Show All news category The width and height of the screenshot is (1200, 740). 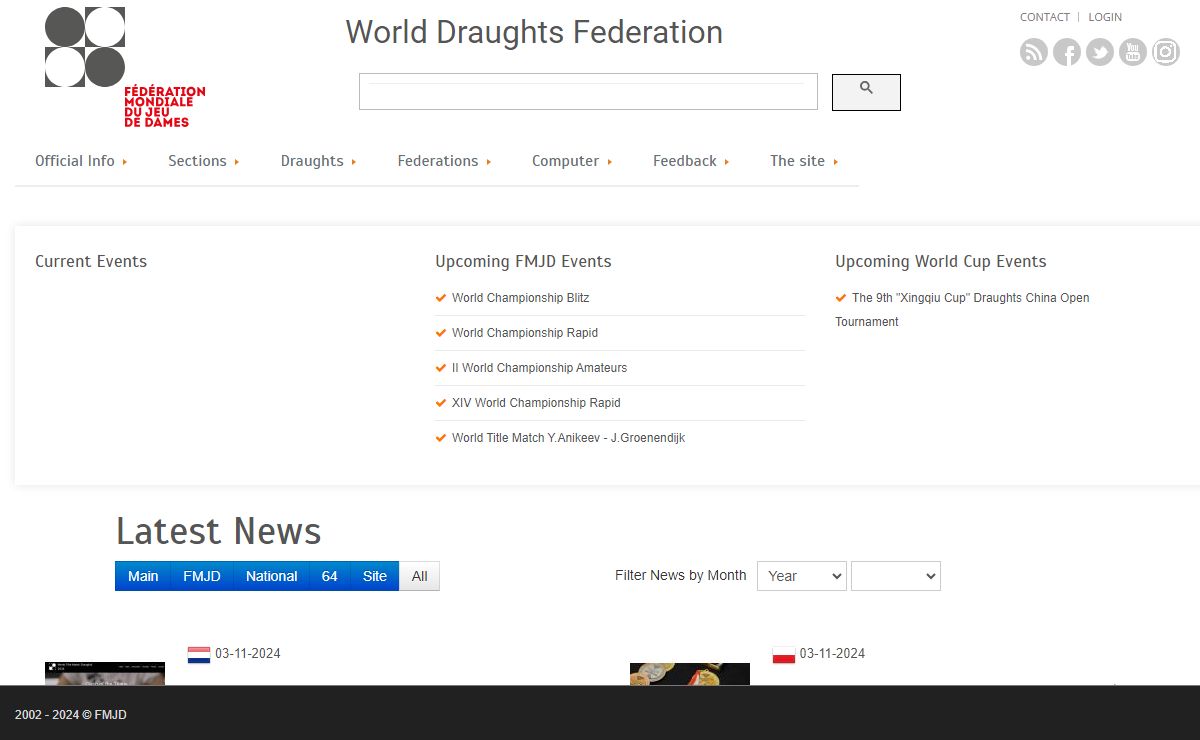pos(419,576)
